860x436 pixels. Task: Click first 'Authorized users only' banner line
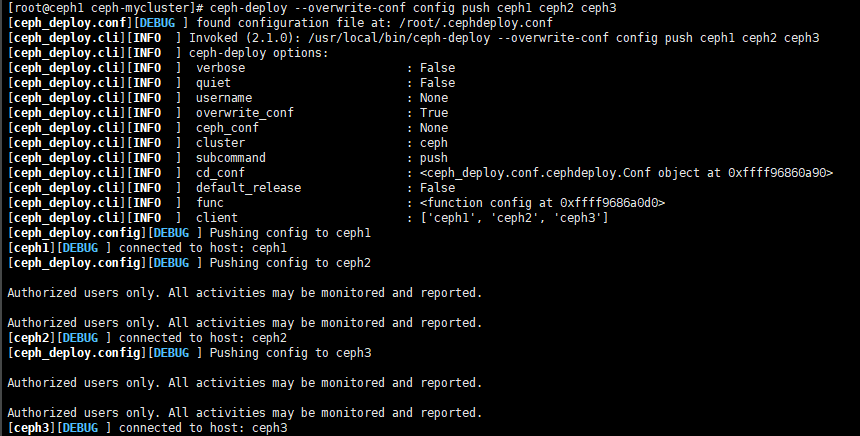(245, 293)
